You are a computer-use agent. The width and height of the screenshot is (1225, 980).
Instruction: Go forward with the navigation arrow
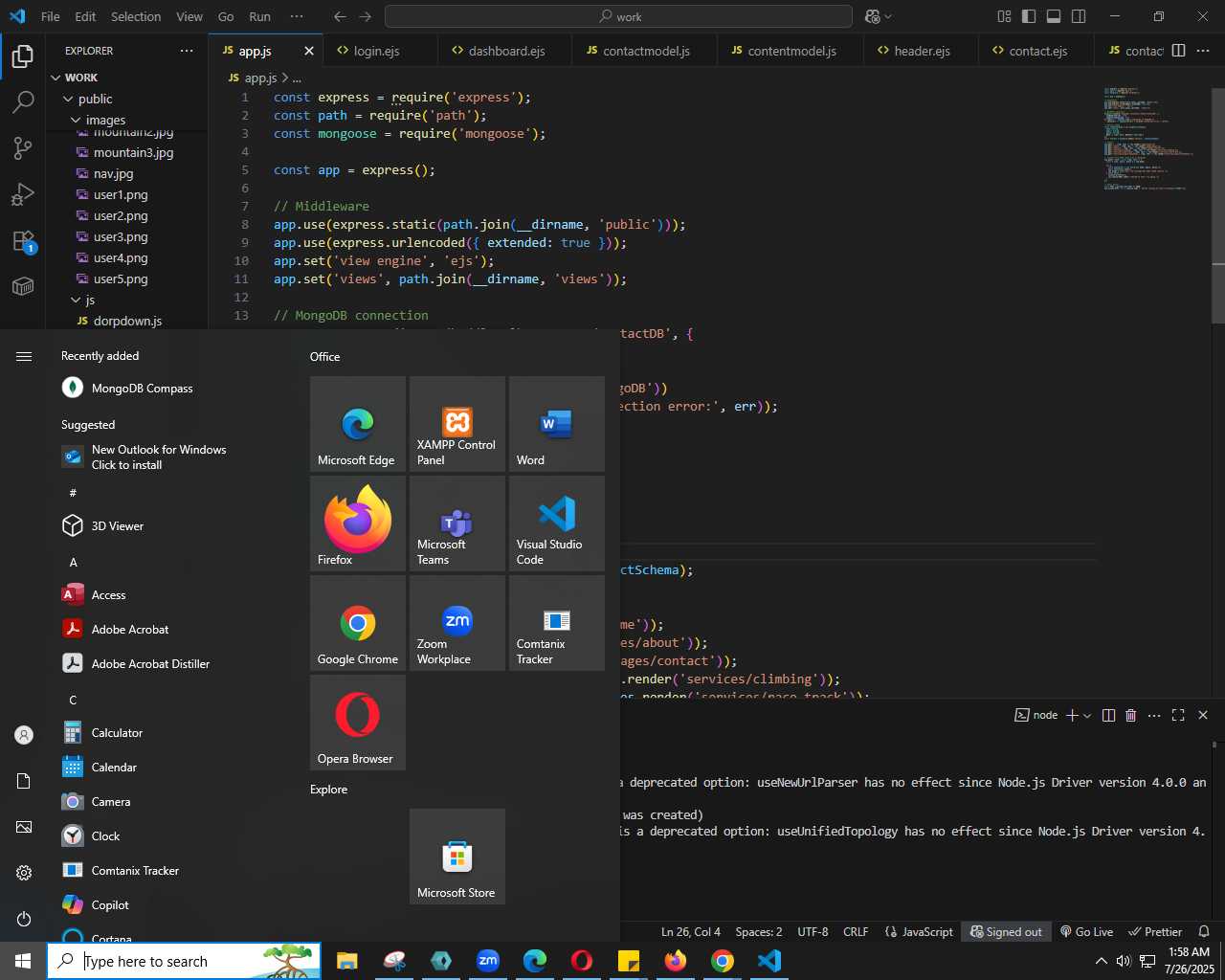pyautogui.click(x=366, y=16)
